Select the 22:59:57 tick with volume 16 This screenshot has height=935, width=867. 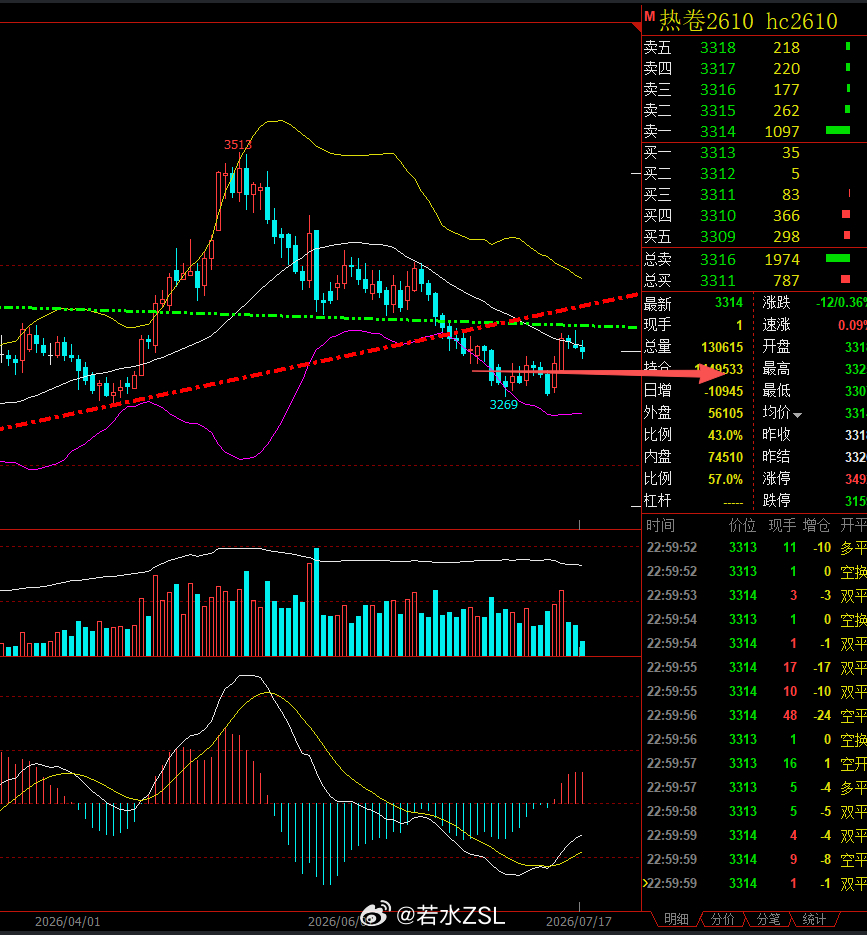[754, 764]
